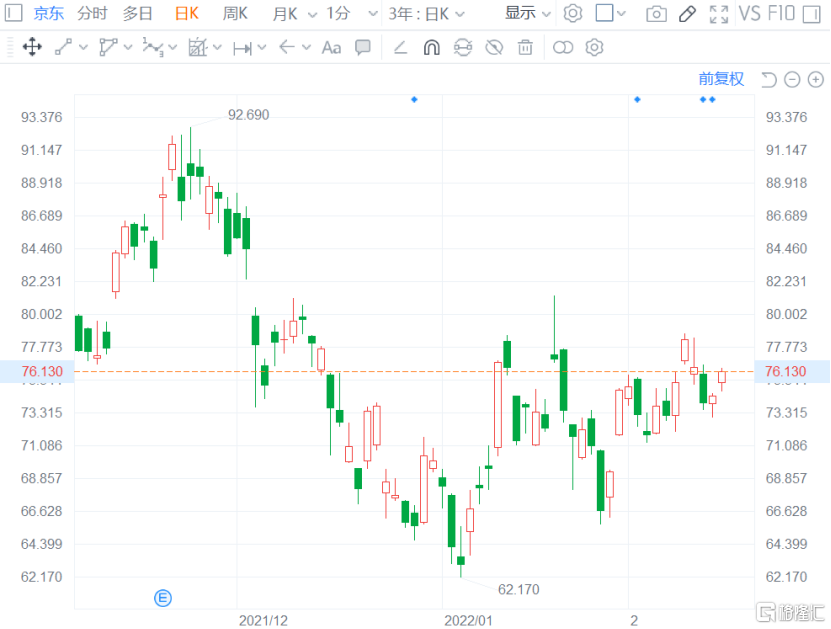831x629 pixels.
Task: Click the trash delete drawings icon
Action: [x=525, y=47]
